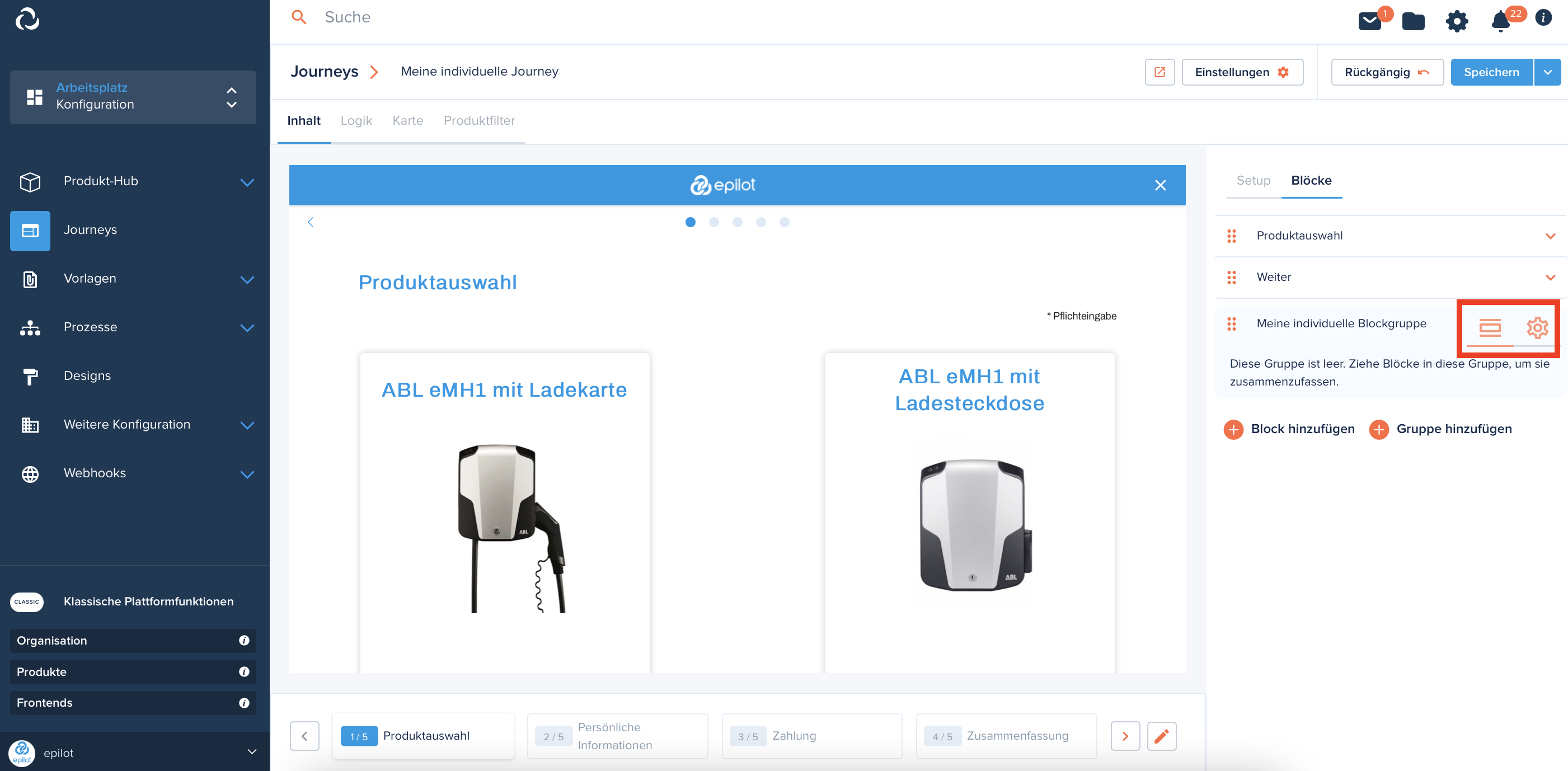Image resolution: width=1568 pixels, height=771 pixels.
Task: Click the search magnifier icon
Action: [298, 17]
